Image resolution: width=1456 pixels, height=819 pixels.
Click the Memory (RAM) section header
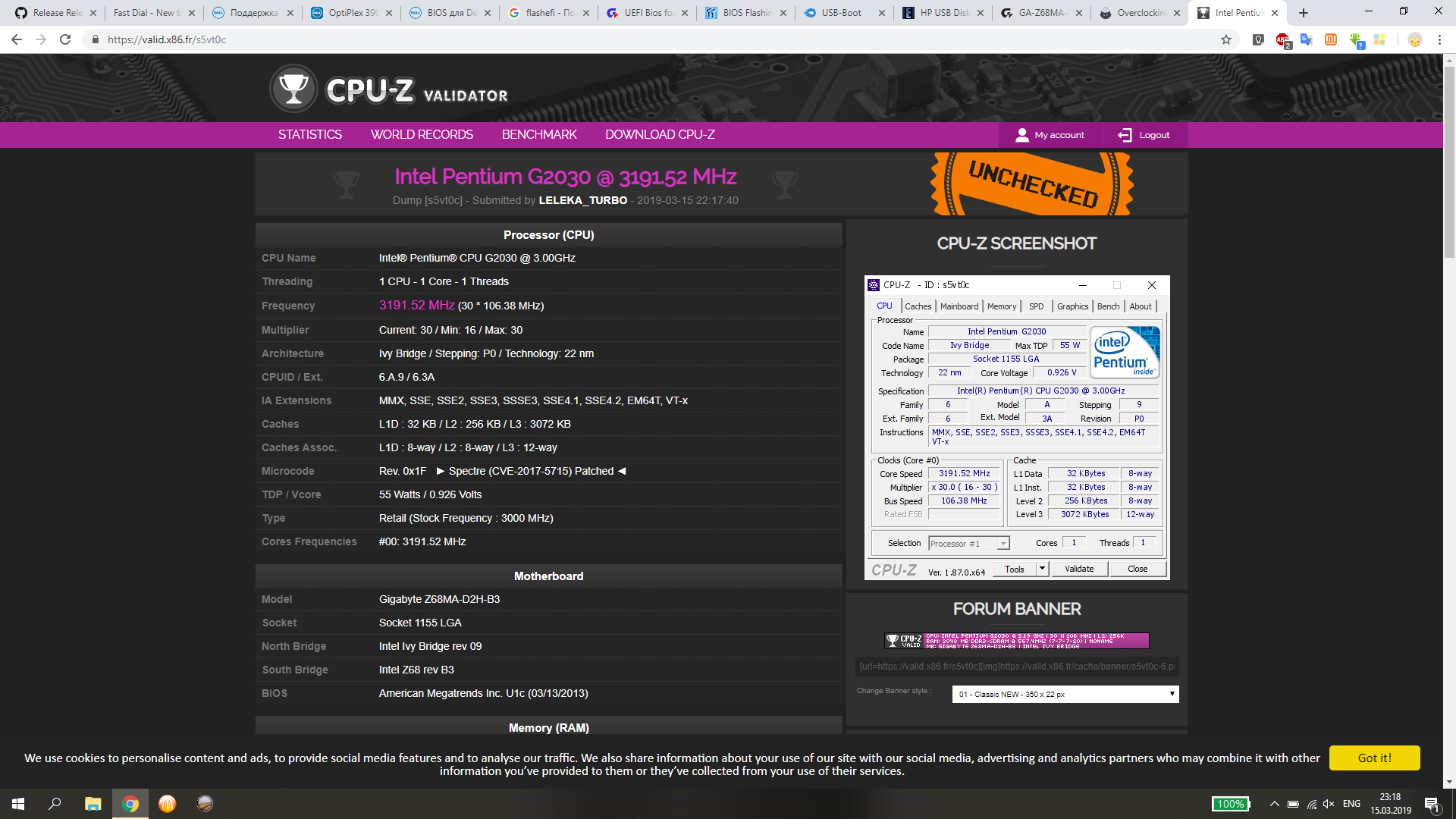click(549, 727)
